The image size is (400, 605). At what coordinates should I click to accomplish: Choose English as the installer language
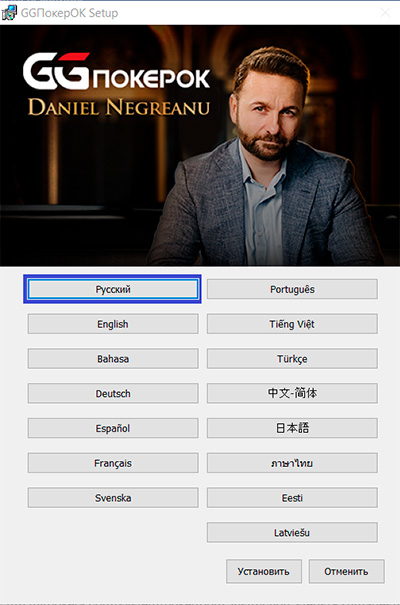113,324
